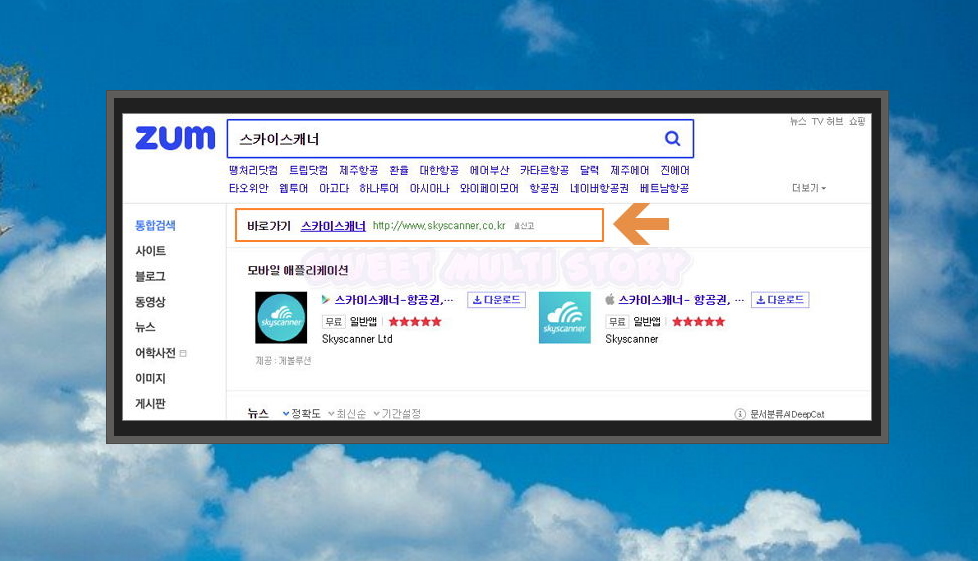Open the 스카이스캐너 shortcut link

pyautogui.click(x=333, y=226)
